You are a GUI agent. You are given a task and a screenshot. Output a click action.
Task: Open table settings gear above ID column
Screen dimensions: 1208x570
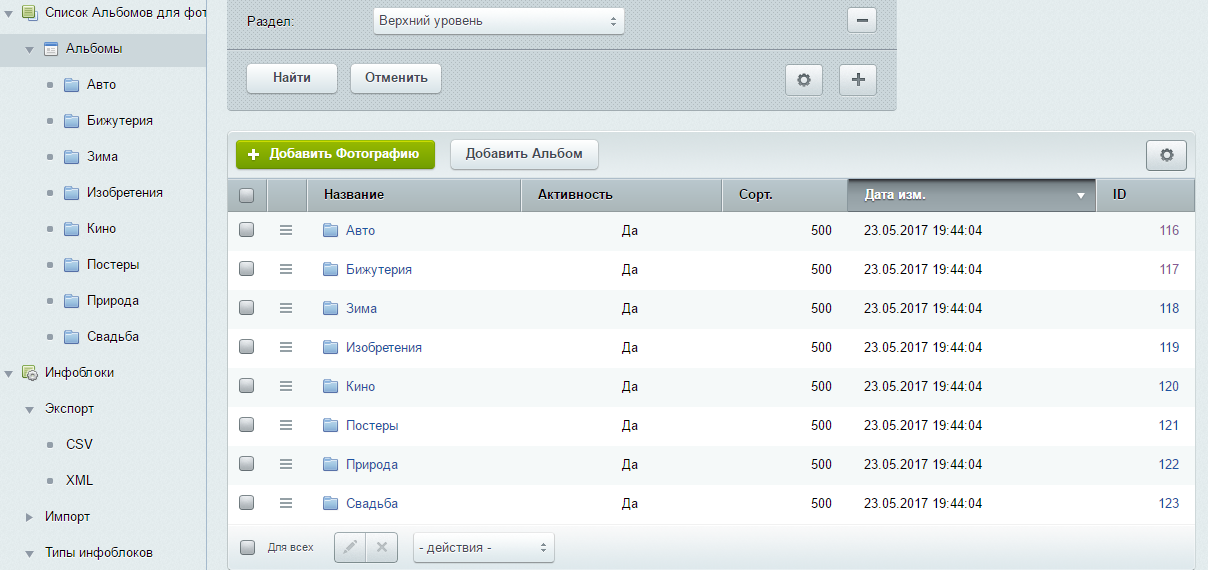point(1165,155)
